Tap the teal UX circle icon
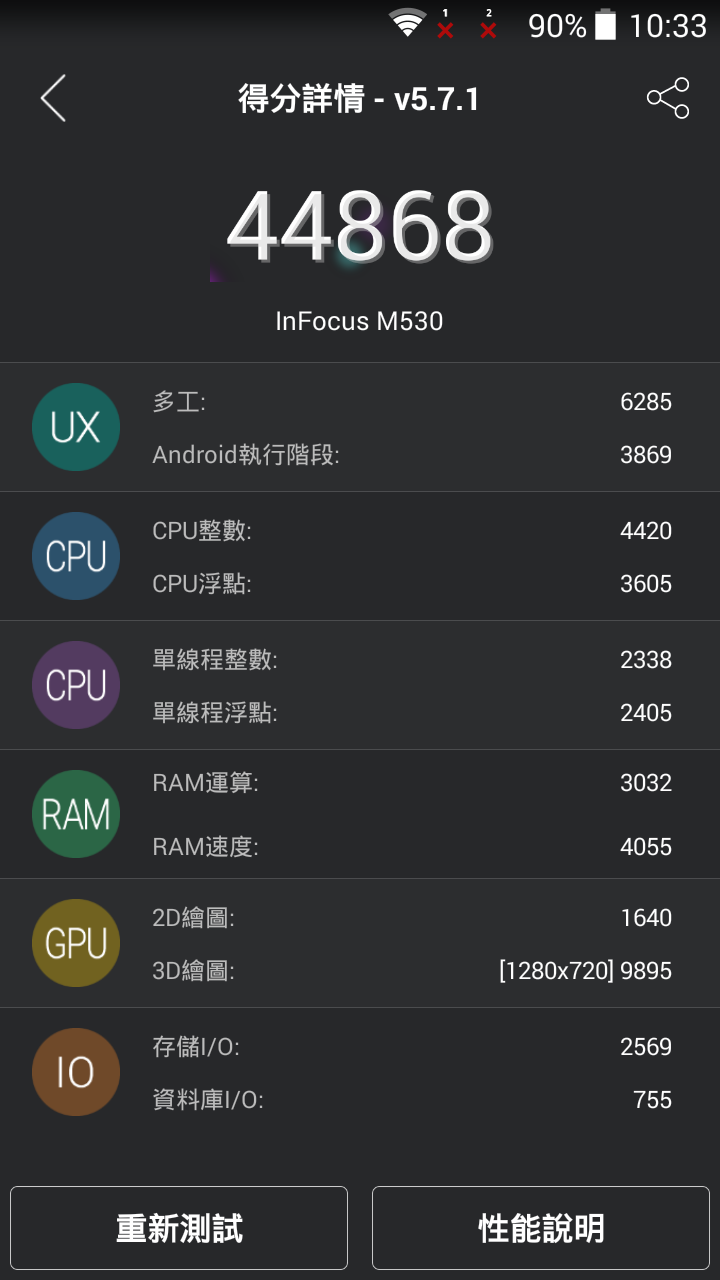 [x=76, y=427]
